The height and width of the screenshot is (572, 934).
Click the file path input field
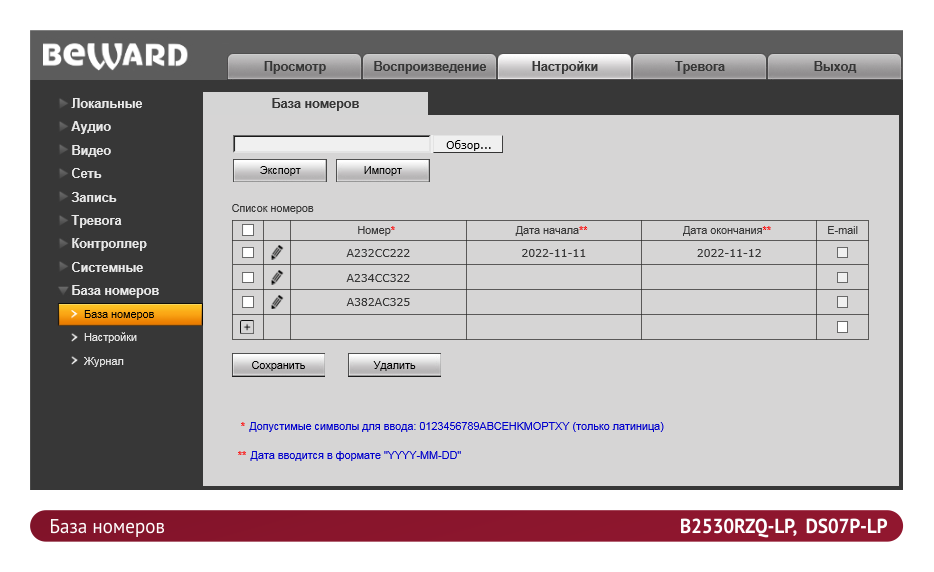pyautogui.click(x=331, y=145)
